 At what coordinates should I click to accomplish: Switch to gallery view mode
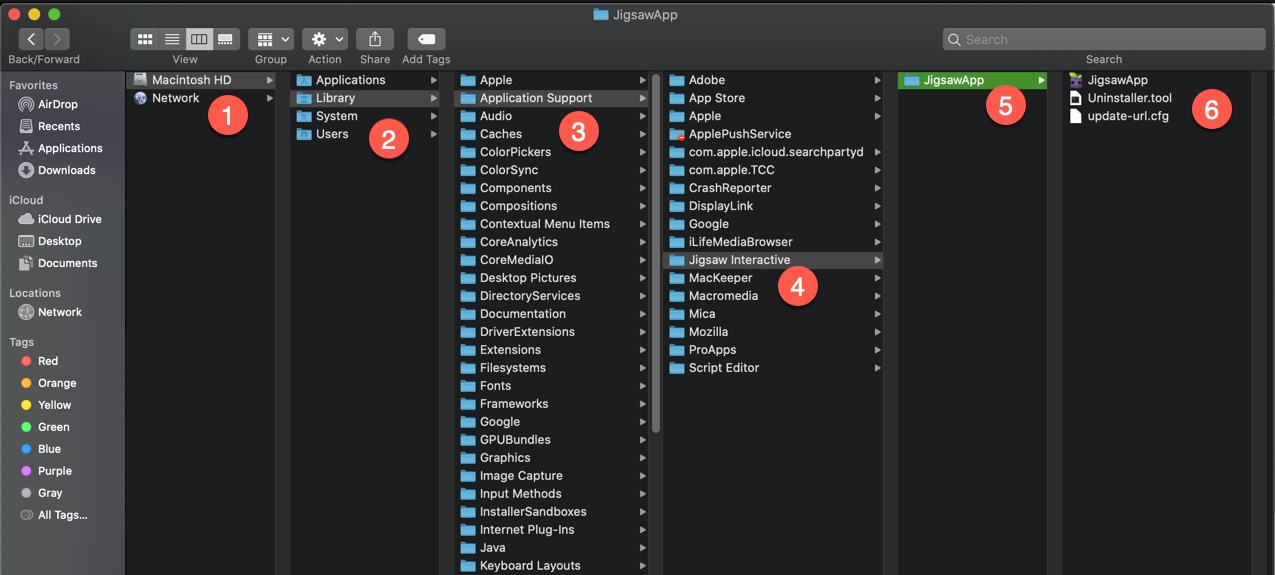(226, 39)
